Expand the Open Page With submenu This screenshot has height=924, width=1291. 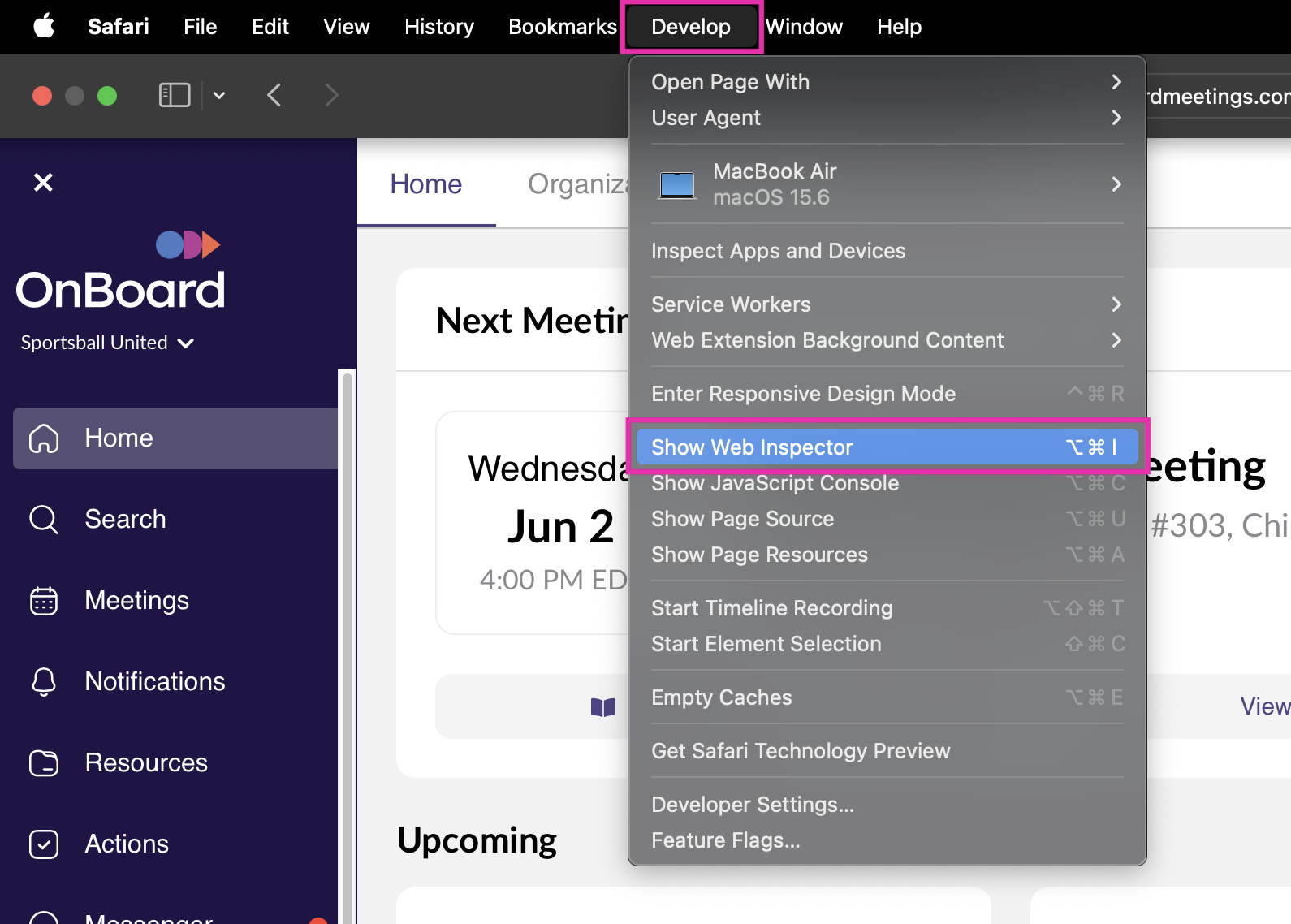tap(887, 82)
